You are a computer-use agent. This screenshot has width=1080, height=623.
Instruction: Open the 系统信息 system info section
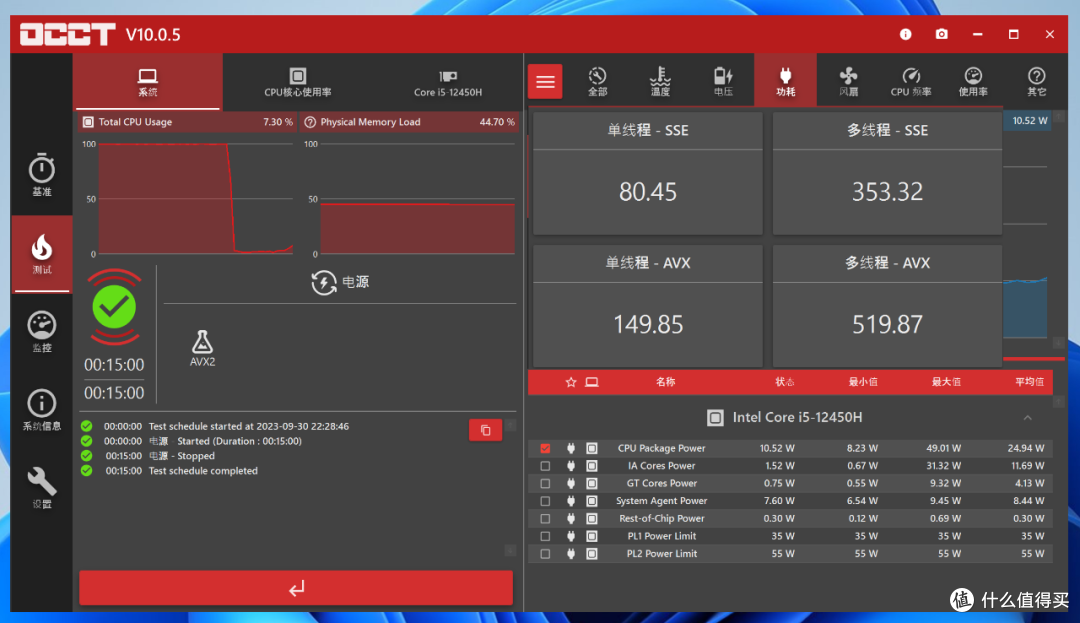[x=41, y=410]
